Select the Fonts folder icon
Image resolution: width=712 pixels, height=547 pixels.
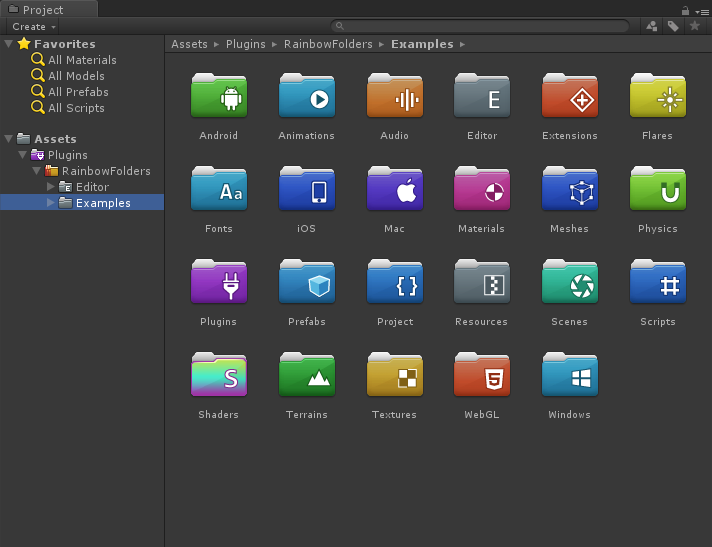(219, 188)
